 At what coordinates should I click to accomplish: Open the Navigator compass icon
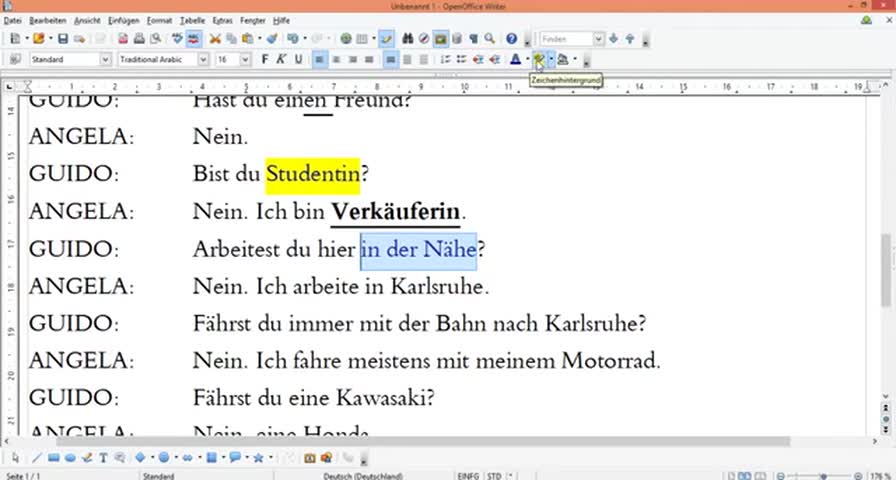click(x=423, y=39)
